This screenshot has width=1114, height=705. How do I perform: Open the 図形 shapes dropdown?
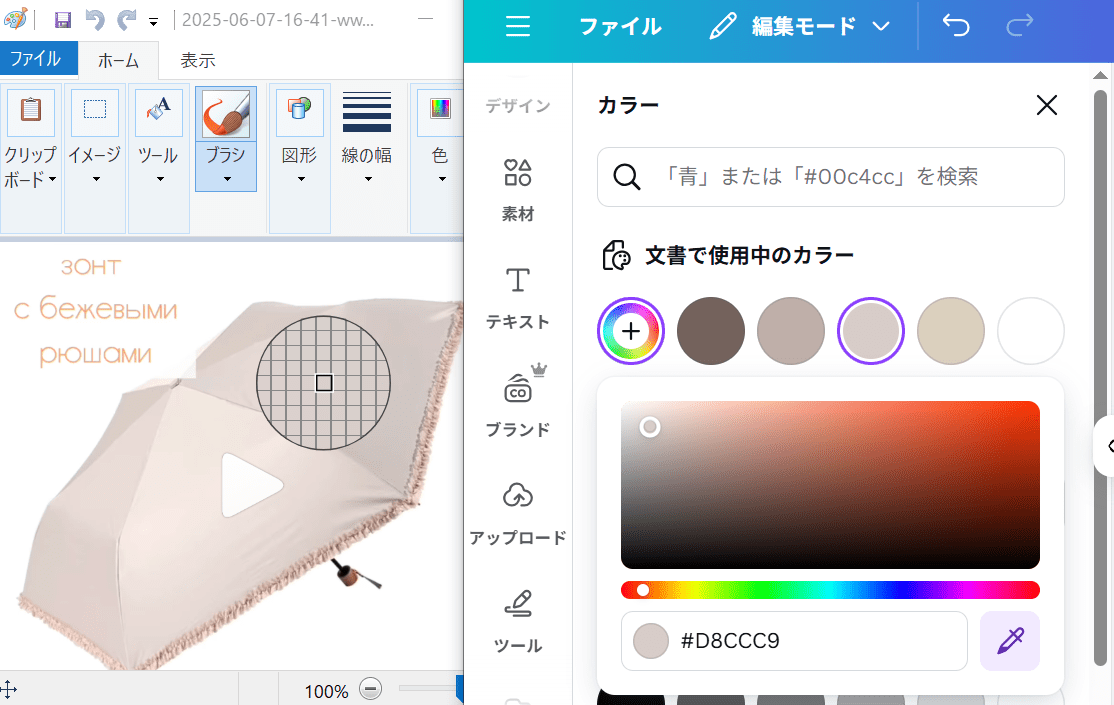pyautogui.click(x=300, y=179)
